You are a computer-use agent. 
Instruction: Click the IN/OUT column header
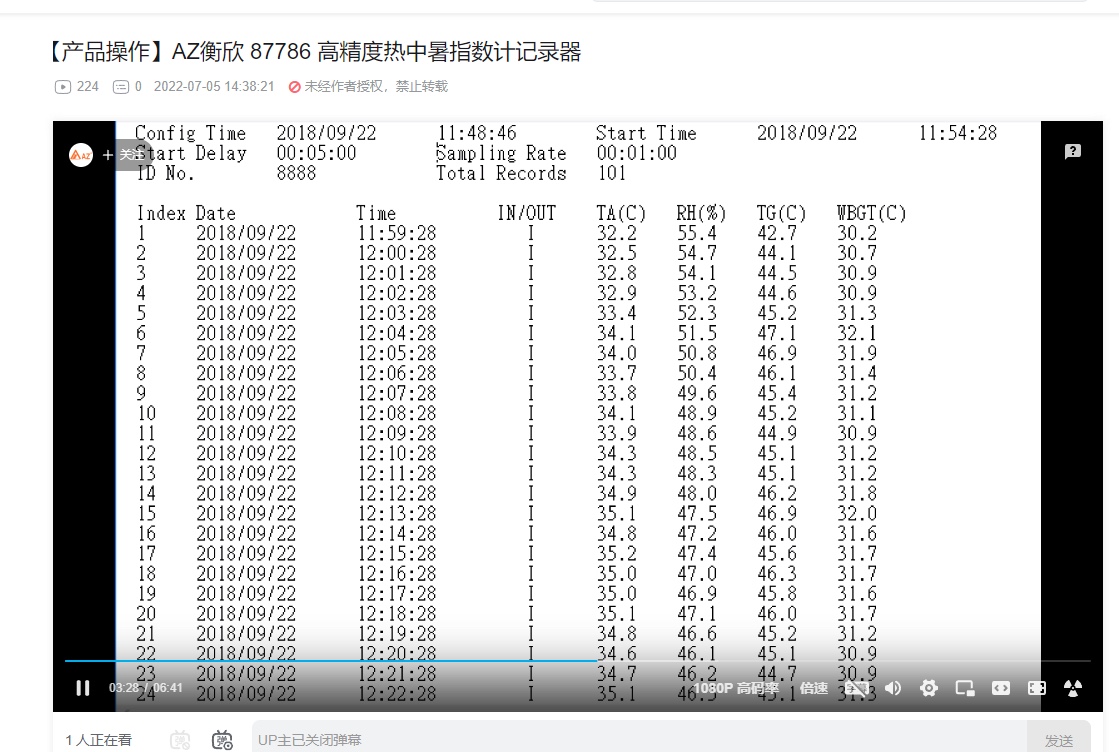tap(527, 213)
